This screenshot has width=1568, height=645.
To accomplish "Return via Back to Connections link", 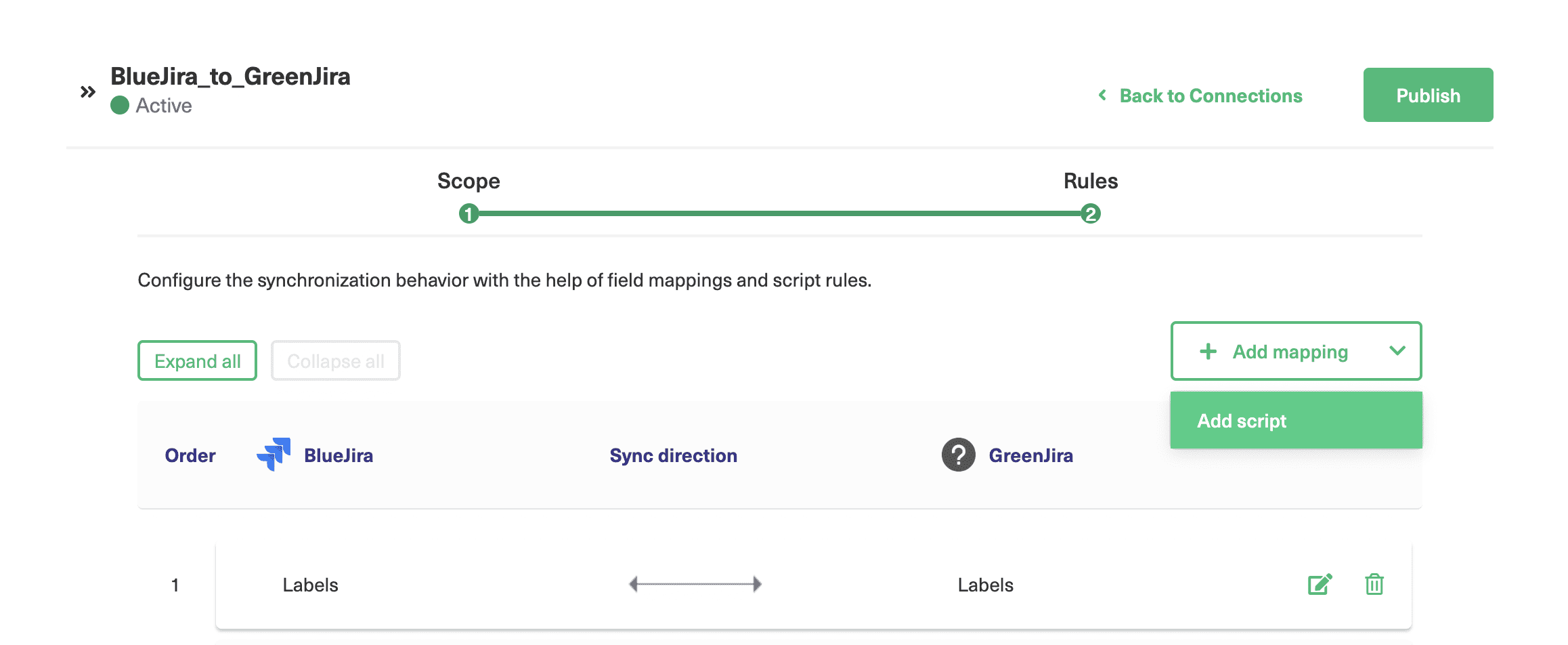I will click(1211, 96).
